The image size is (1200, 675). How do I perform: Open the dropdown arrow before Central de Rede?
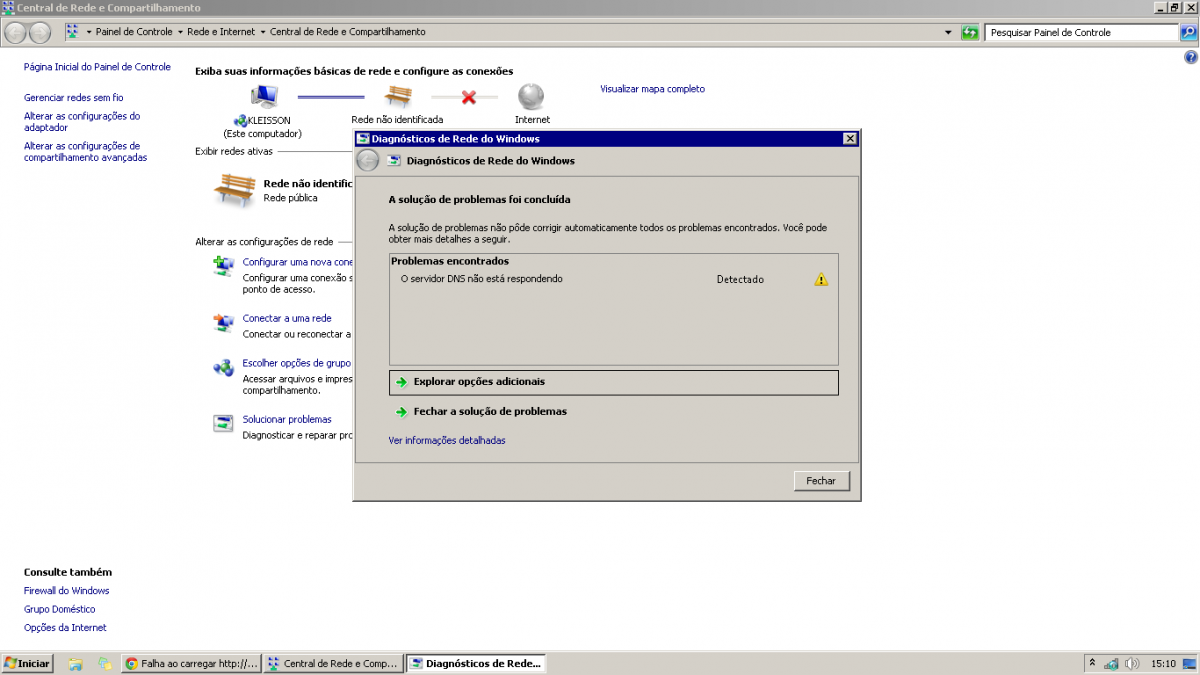point(263,32)
